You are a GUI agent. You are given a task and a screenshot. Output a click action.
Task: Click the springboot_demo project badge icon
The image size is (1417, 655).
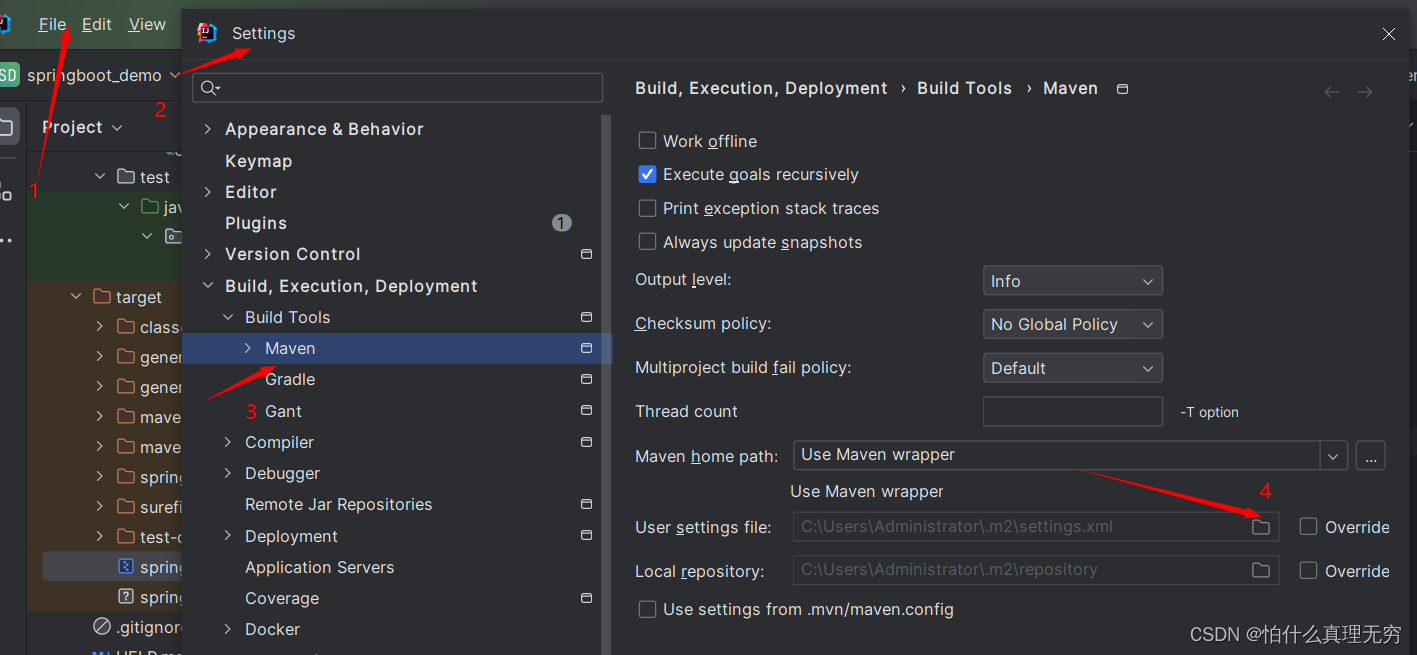click(x=9, y=75)
